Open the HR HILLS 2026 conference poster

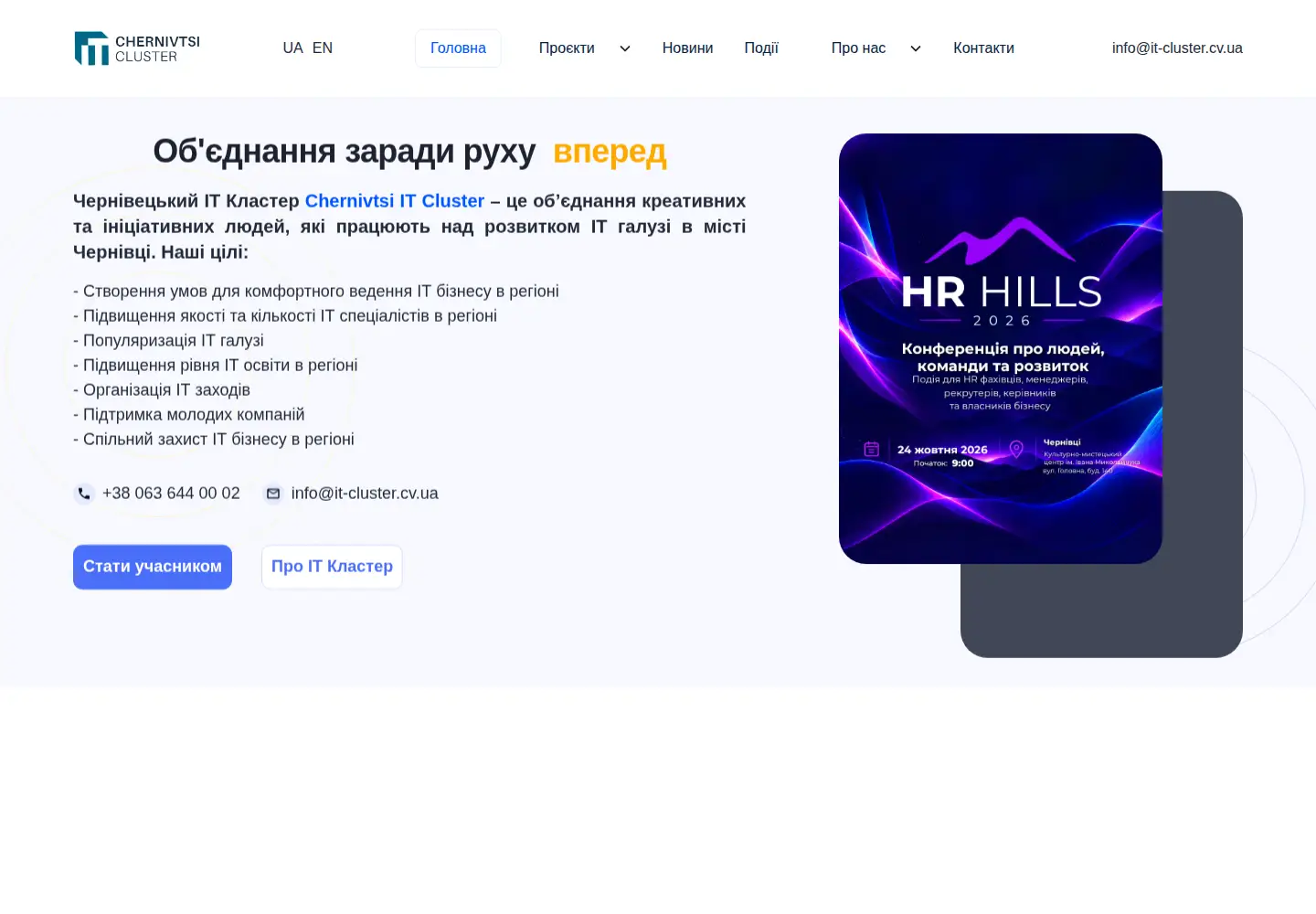[x=1001, y=348]
